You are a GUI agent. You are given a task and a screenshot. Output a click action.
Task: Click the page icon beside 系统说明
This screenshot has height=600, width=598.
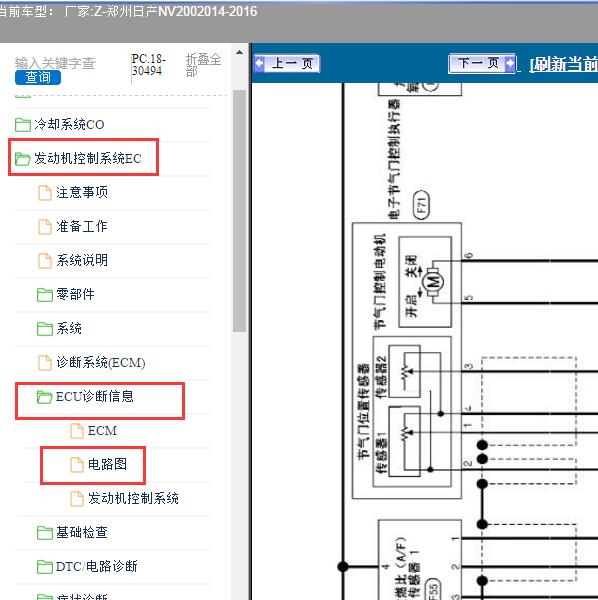[x=45, y=261]
